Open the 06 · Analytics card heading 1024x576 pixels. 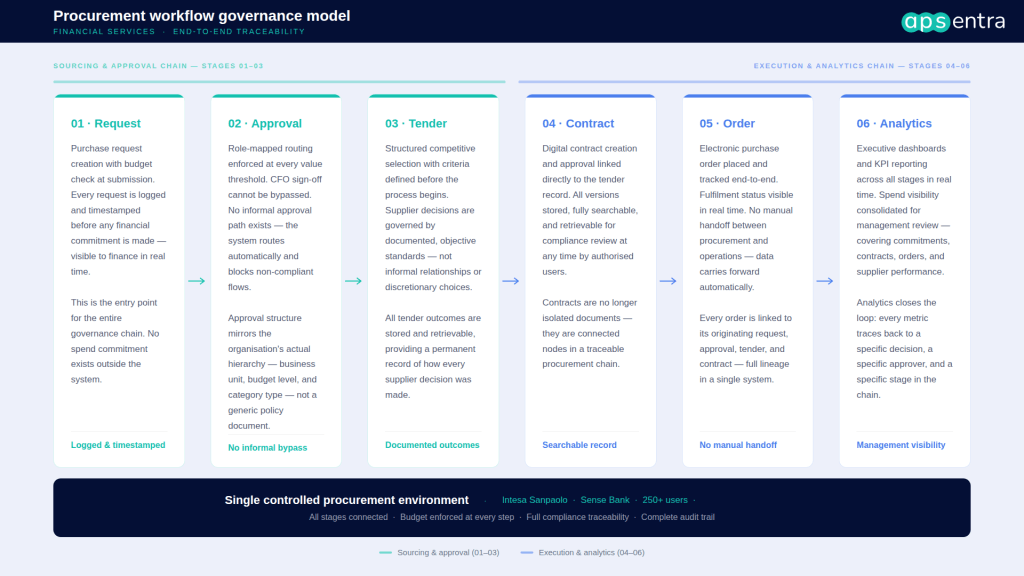(x=894, y=123)
